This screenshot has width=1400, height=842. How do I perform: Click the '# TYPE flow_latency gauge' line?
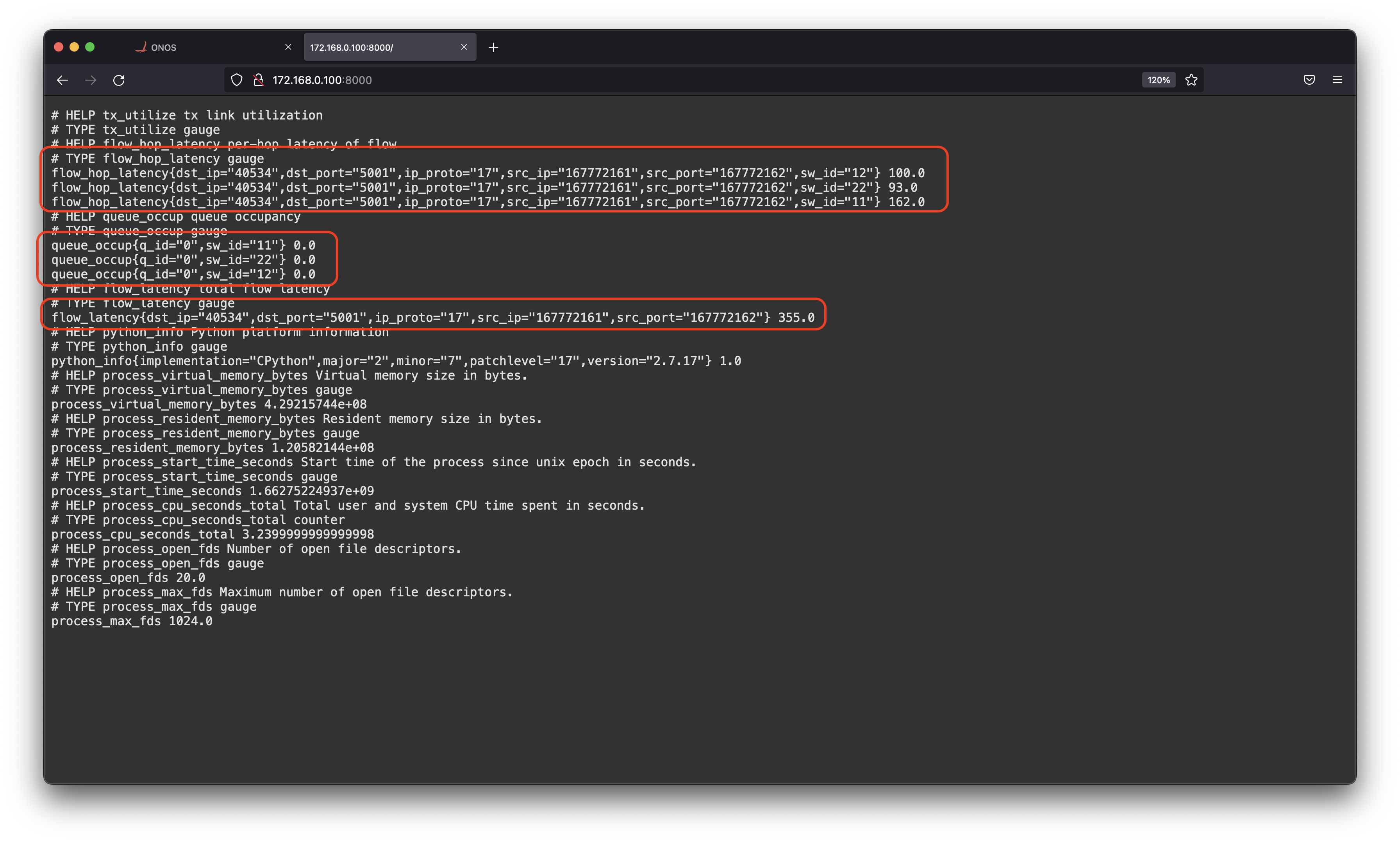[x=143, y=303]
